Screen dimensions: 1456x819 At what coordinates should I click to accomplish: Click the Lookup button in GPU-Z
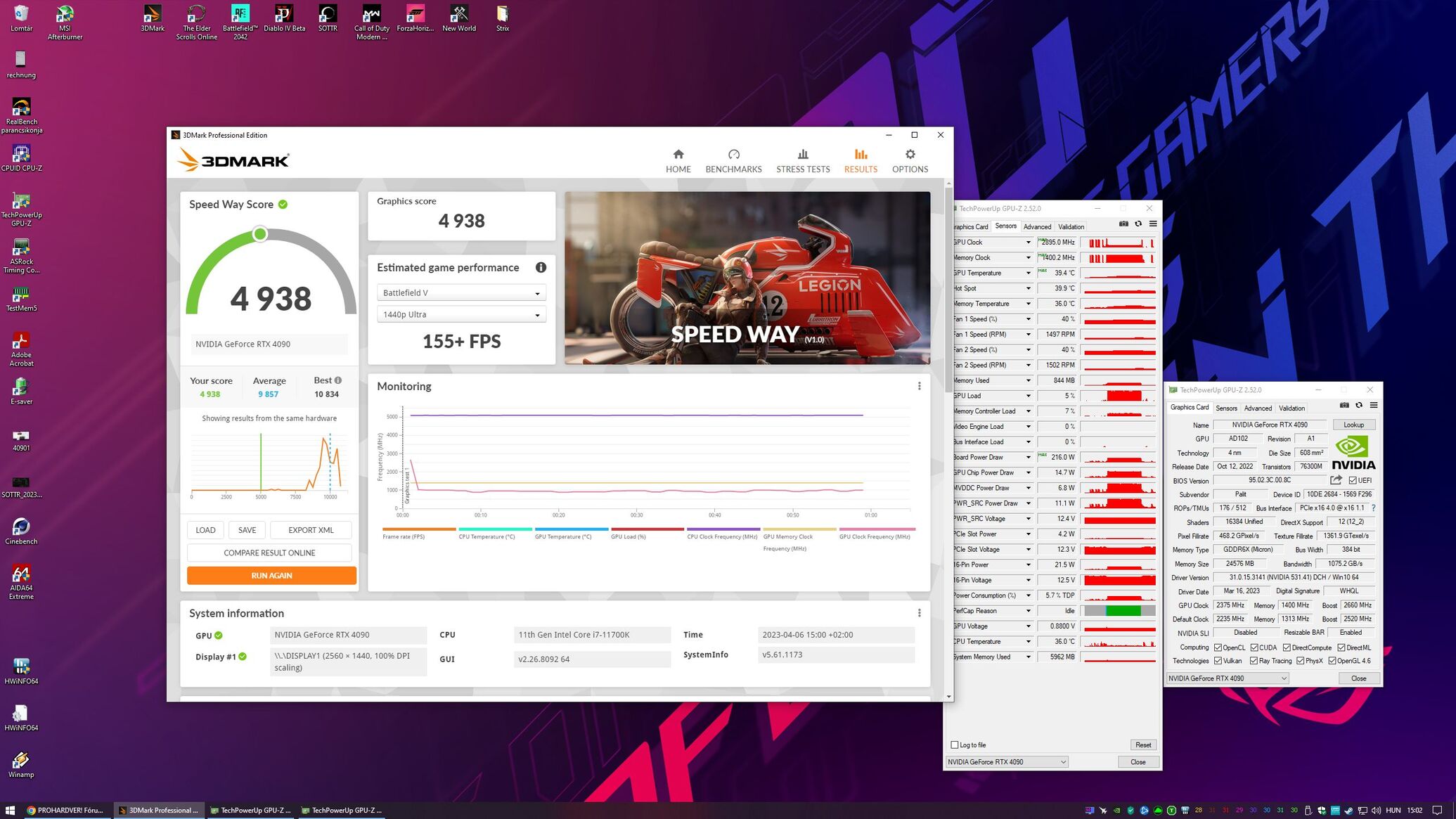coord(1353,425)
